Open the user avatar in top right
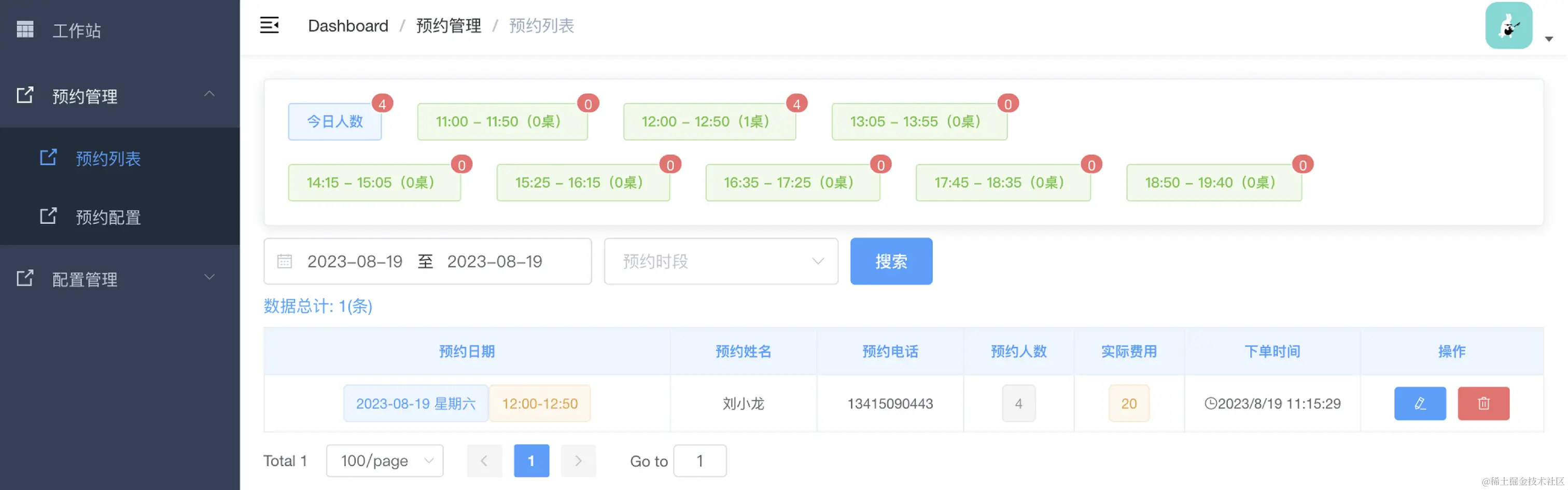 coord(1508,25)
